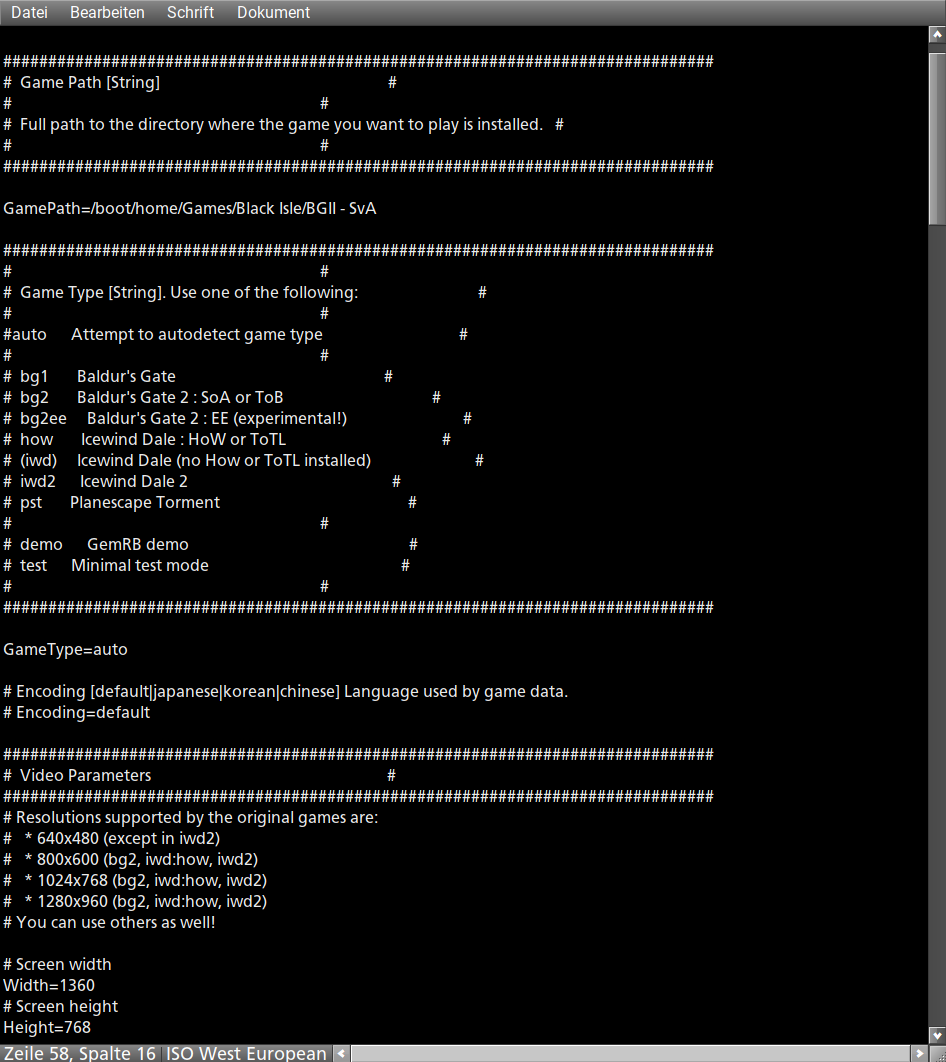Click the window resize corner at bottom right
Image resolution: width=946 pixels, height=1062 pixels.
(937, 1053)
